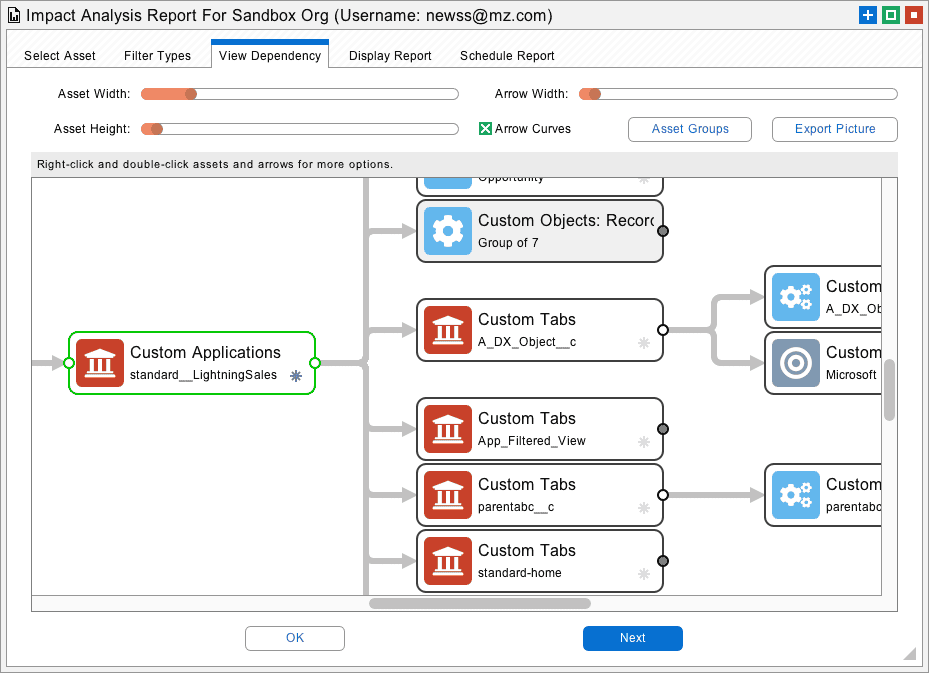Click the 'standard__LightningSales' label
This screenshot has width=929, height=673.
pyautogui.click(x=203, y=375)
